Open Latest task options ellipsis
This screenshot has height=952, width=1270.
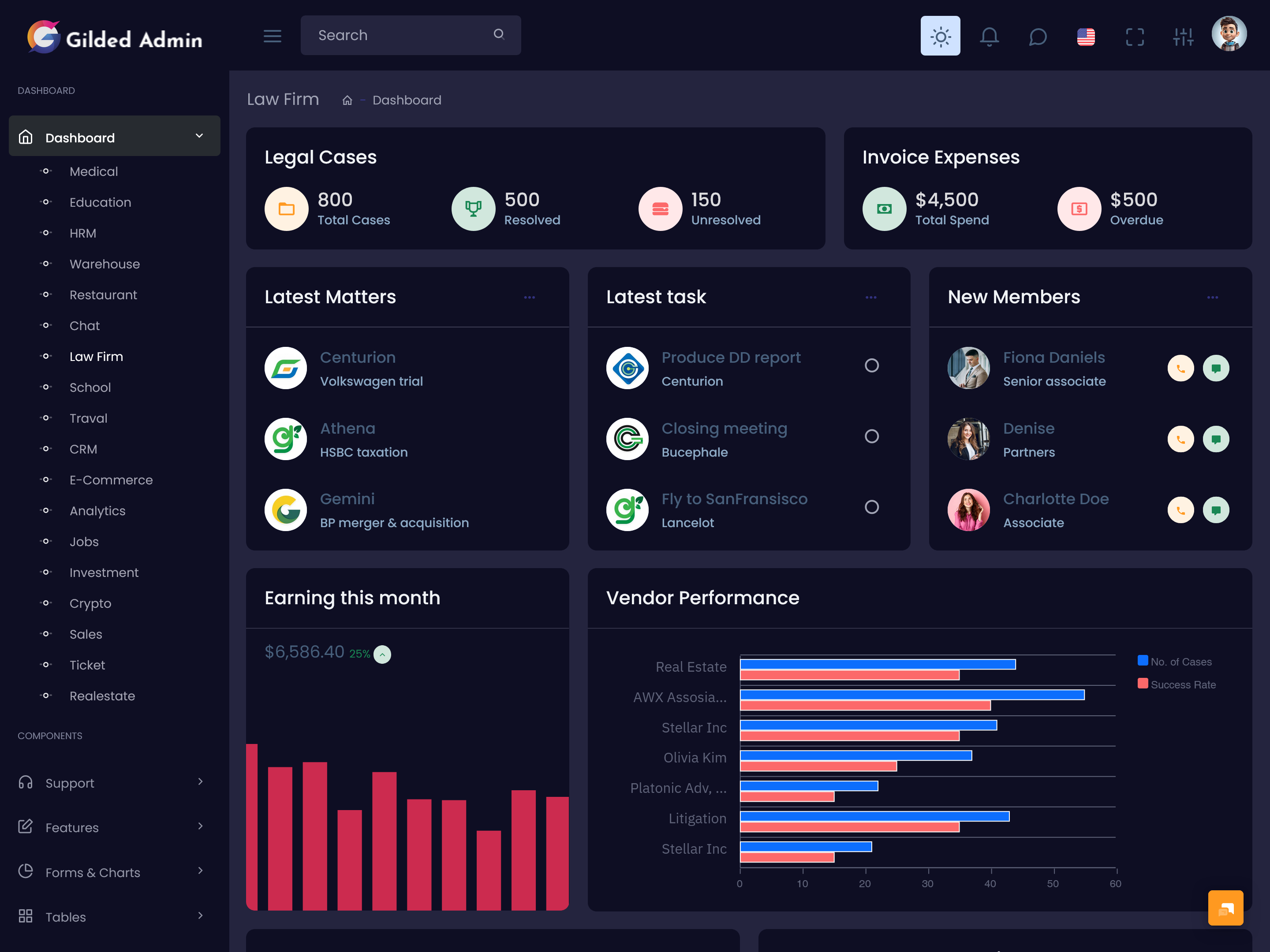click(871, 297)
